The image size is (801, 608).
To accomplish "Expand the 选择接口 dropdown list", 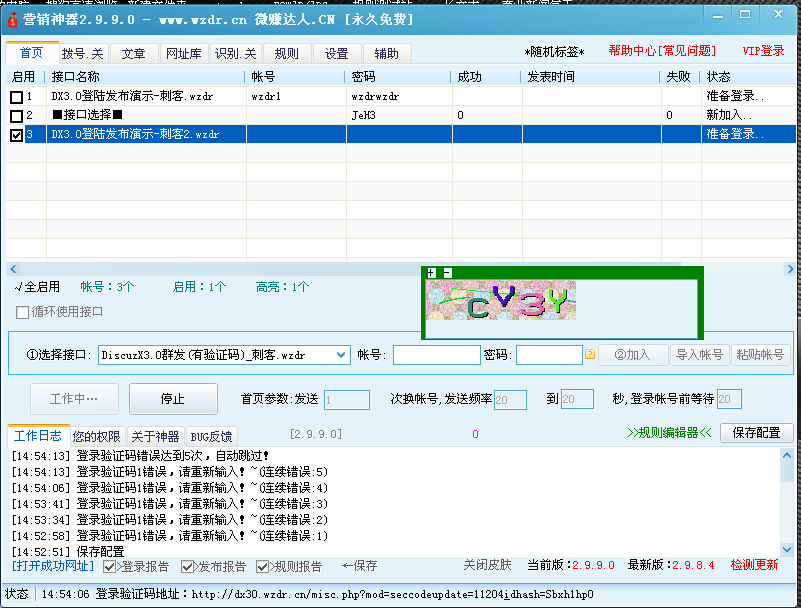I will pos(340,355).
